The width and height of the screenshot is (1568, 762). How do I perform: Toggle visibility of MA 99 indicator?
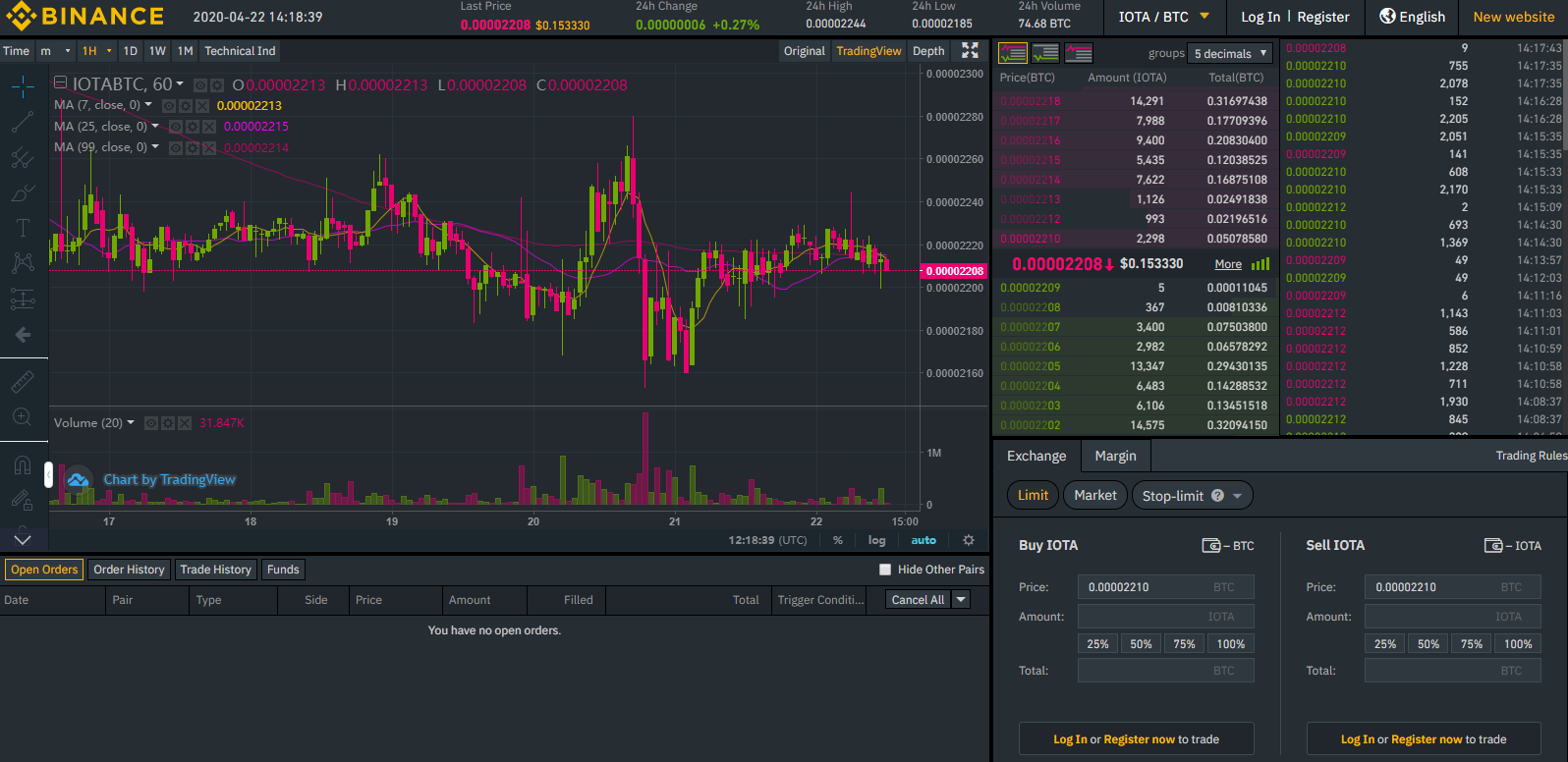(x=176, y=148)
